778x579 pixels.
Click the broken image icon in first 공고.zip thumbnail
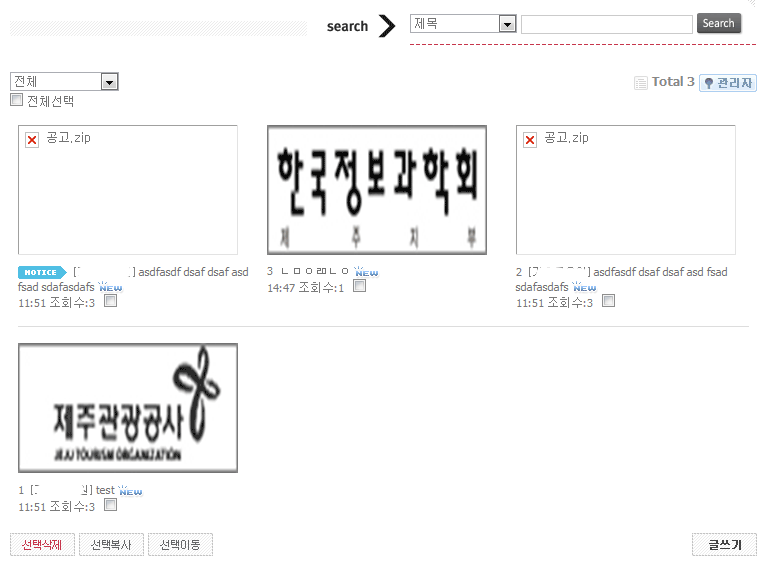(32, 140)
